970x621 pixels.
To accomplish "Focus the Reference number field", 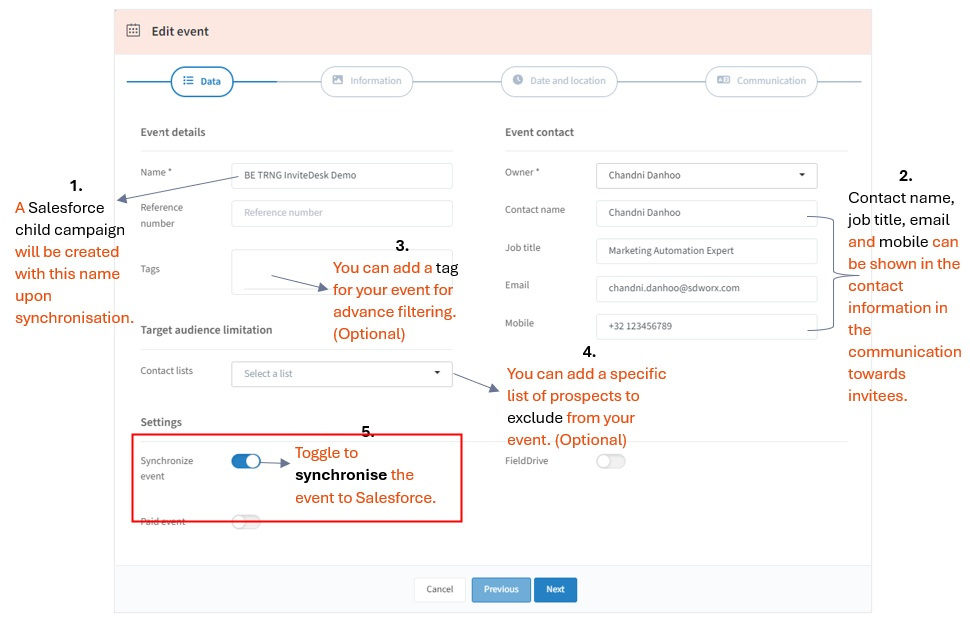I will (x=341, y=213).
